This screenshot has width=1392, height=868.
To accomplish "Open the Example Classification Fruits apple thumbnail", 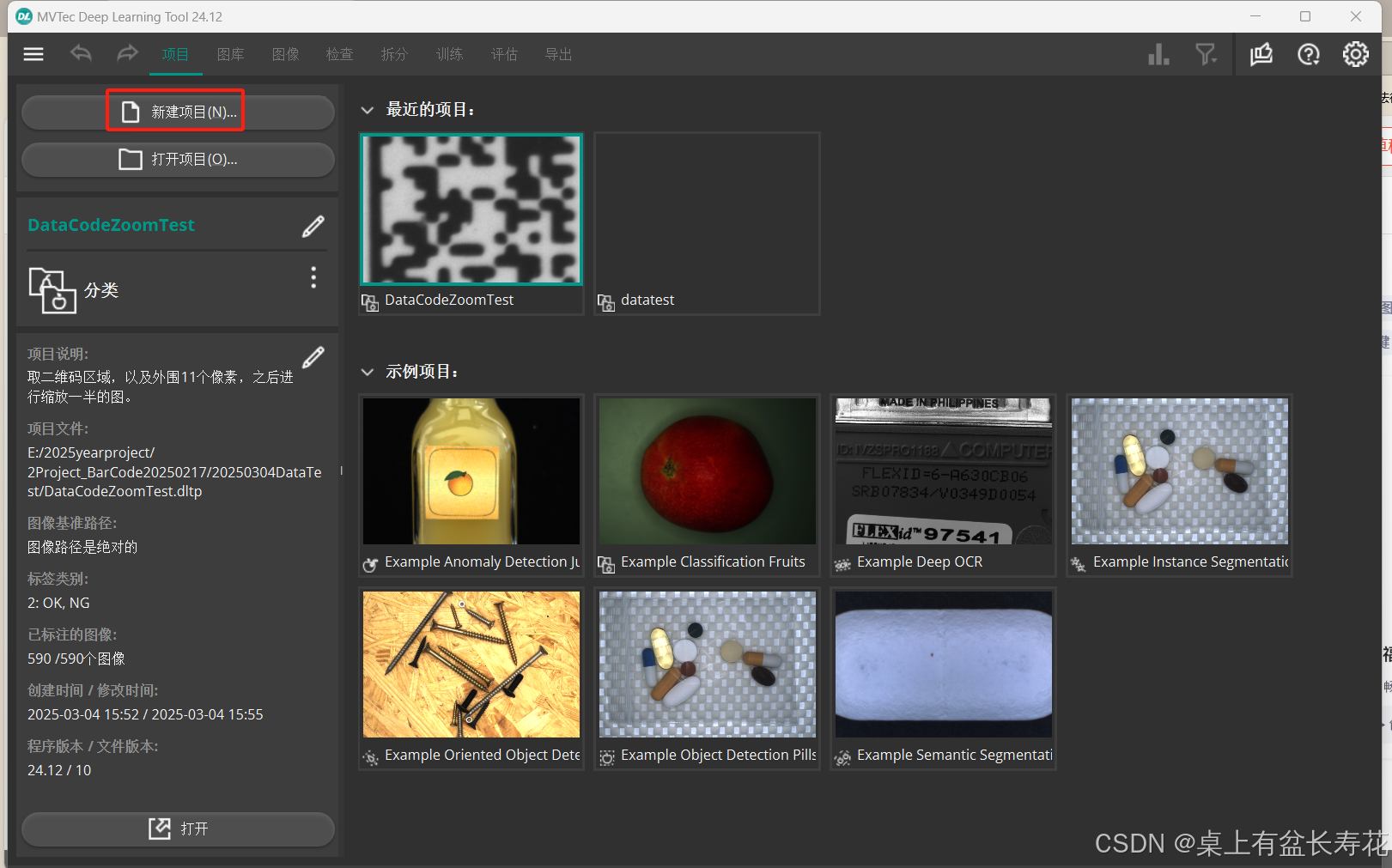I will tap(708, 470).
